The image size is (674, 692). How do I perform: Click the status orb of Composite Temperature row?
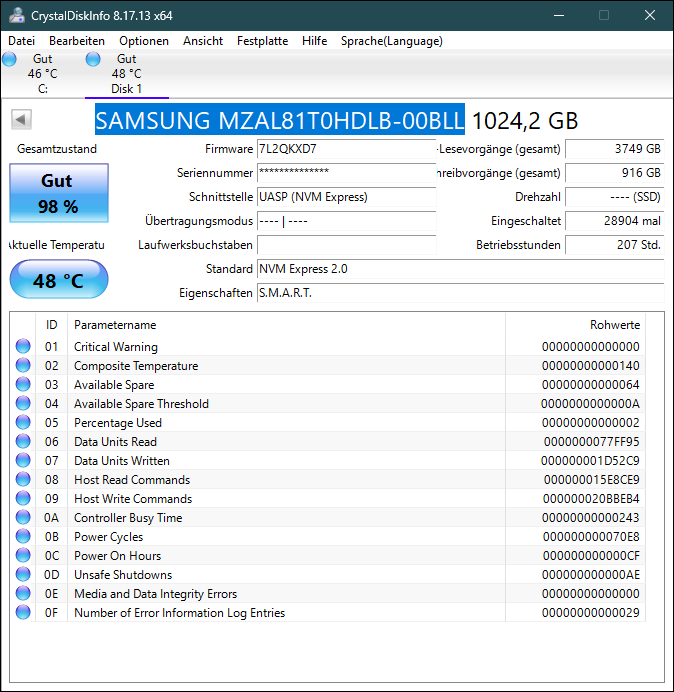click(x=23, y=365)
